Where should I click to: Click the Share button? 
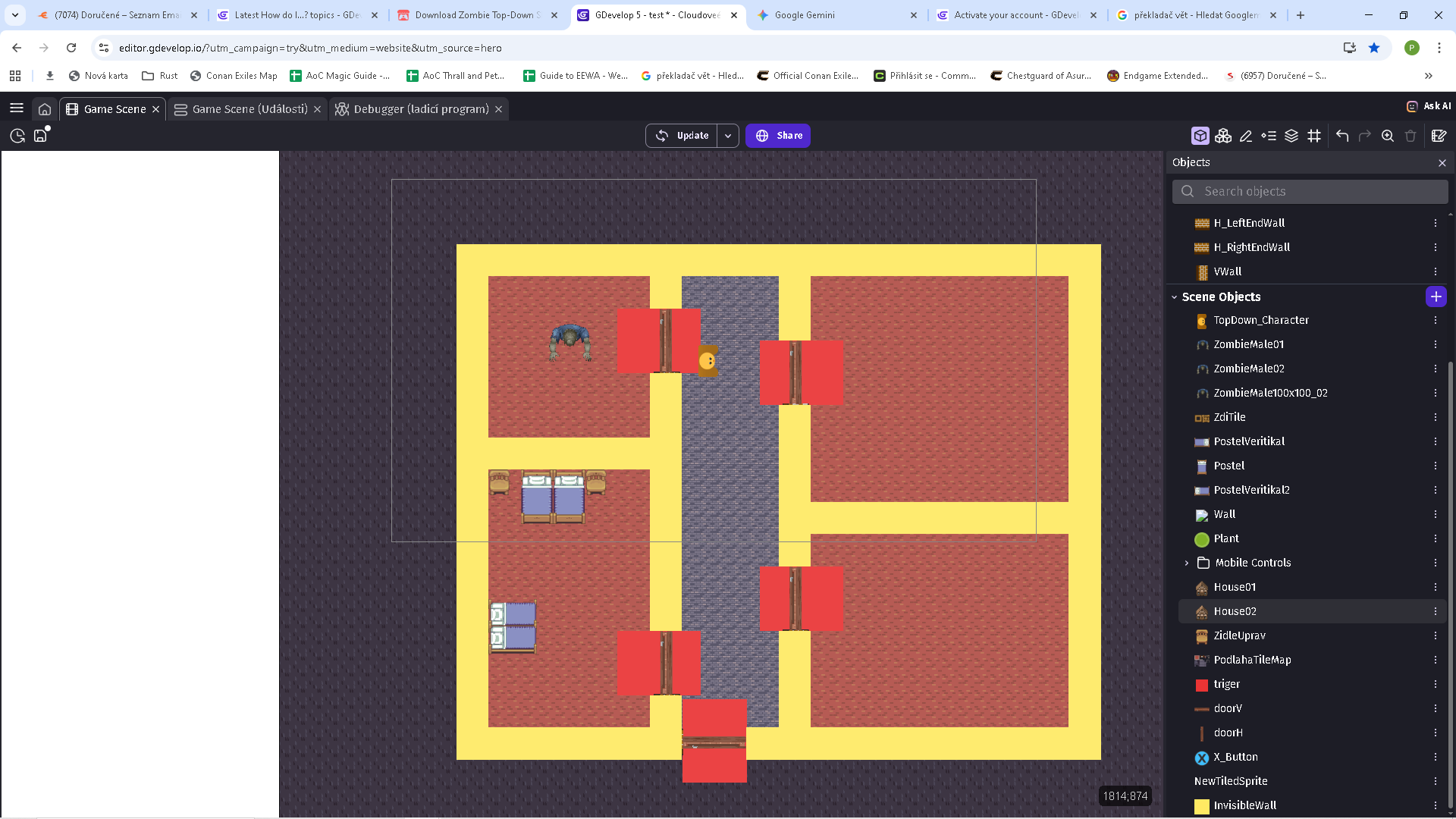(x=778, y=136)
